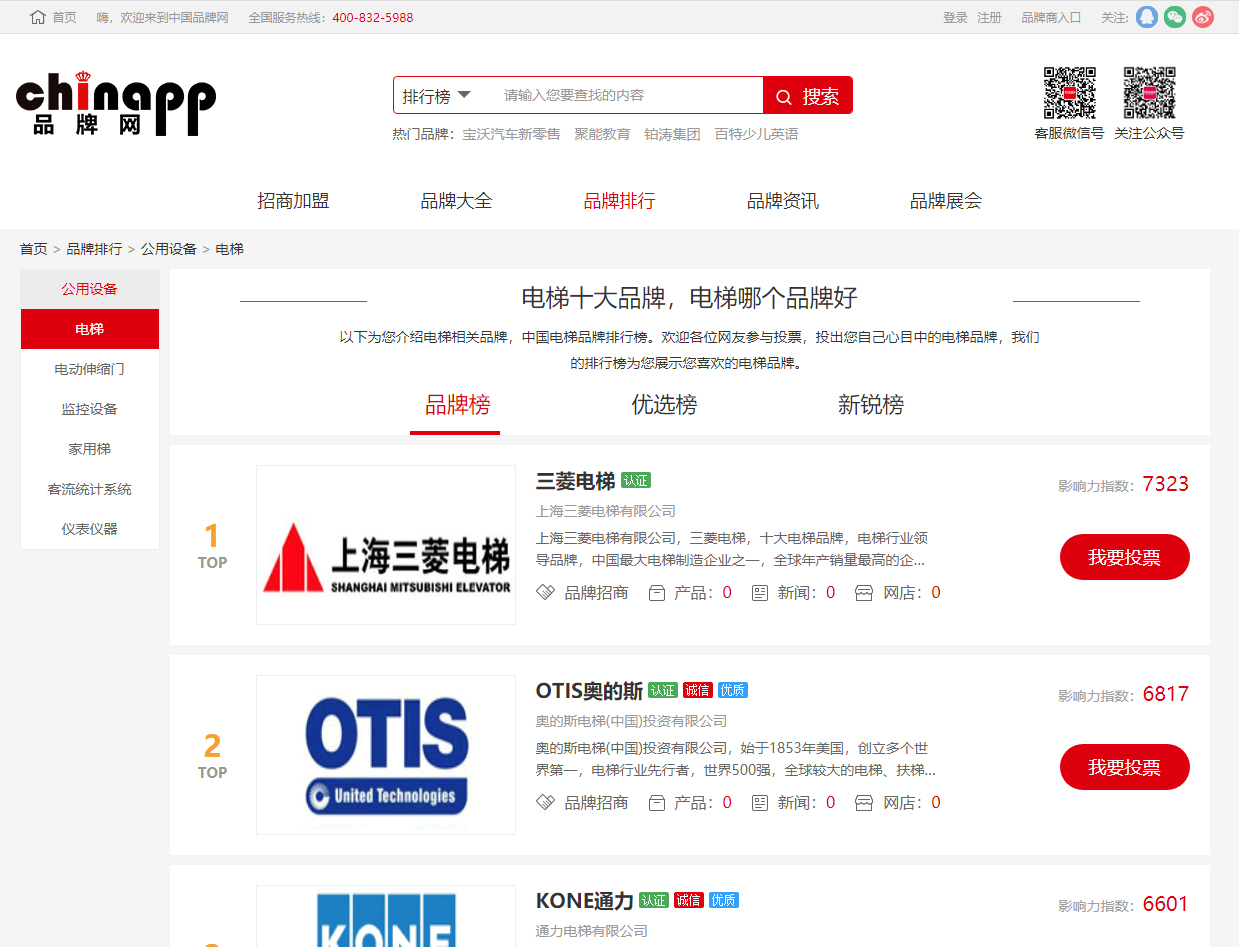
Task: Open 品牌大全 in main navigation
Action: (457, 201)
